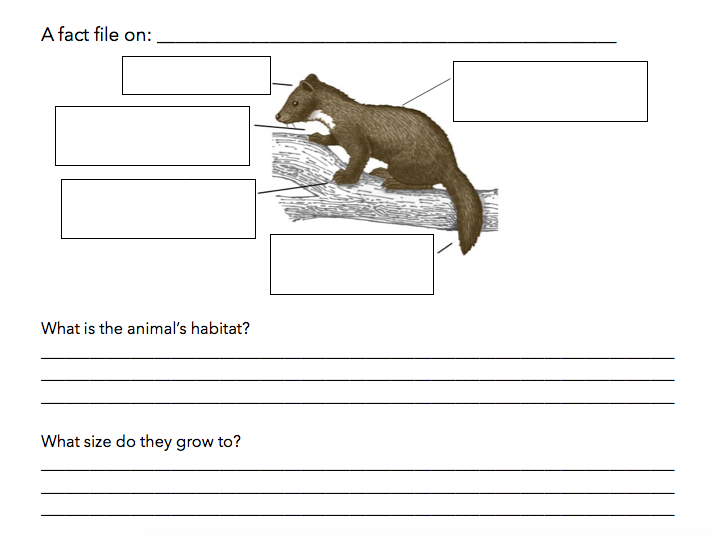The image size is (714, 536).
Task: Click the blank line after "A fact file on:"
Action: [387, 41]
